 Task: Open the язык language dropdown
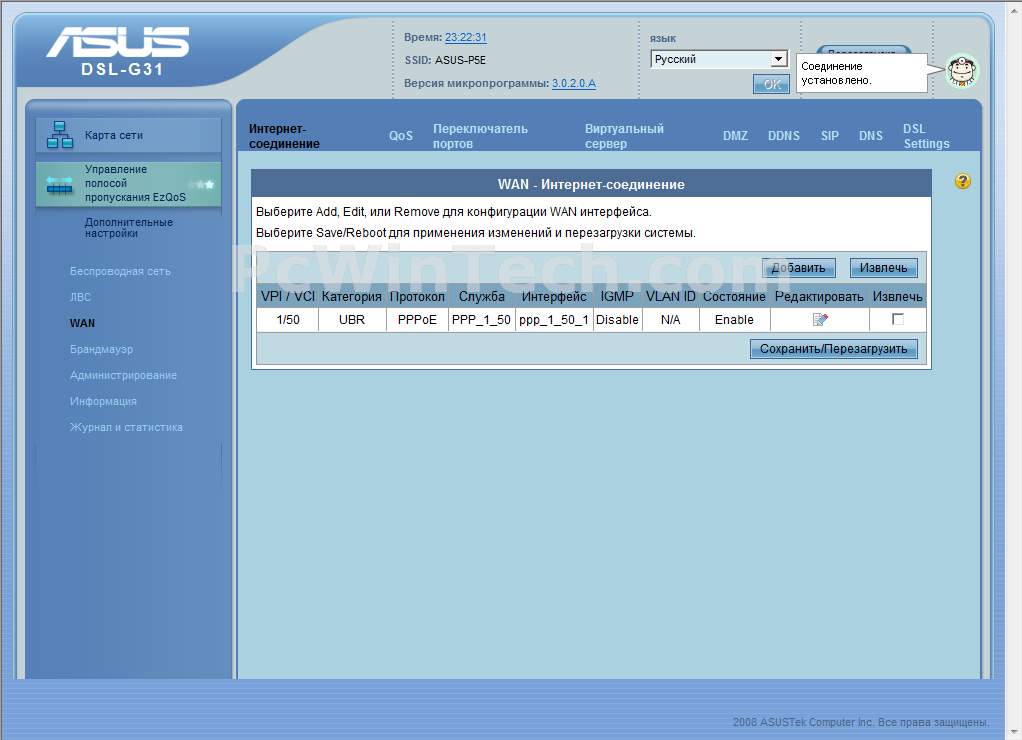(719, 59)
